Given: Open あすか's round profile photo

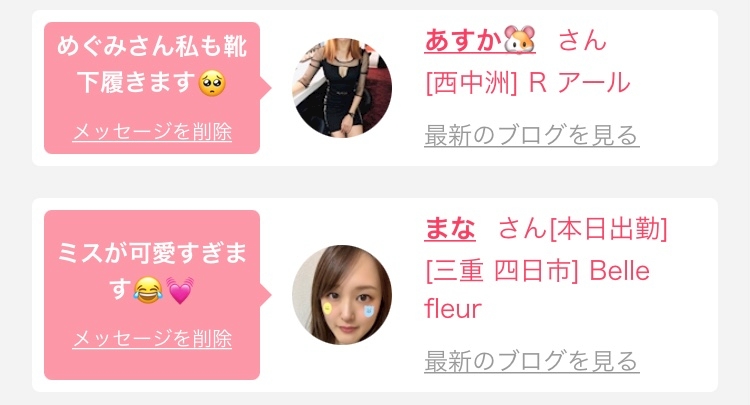Looking at the screenshot, I should [x=342, y=88].
